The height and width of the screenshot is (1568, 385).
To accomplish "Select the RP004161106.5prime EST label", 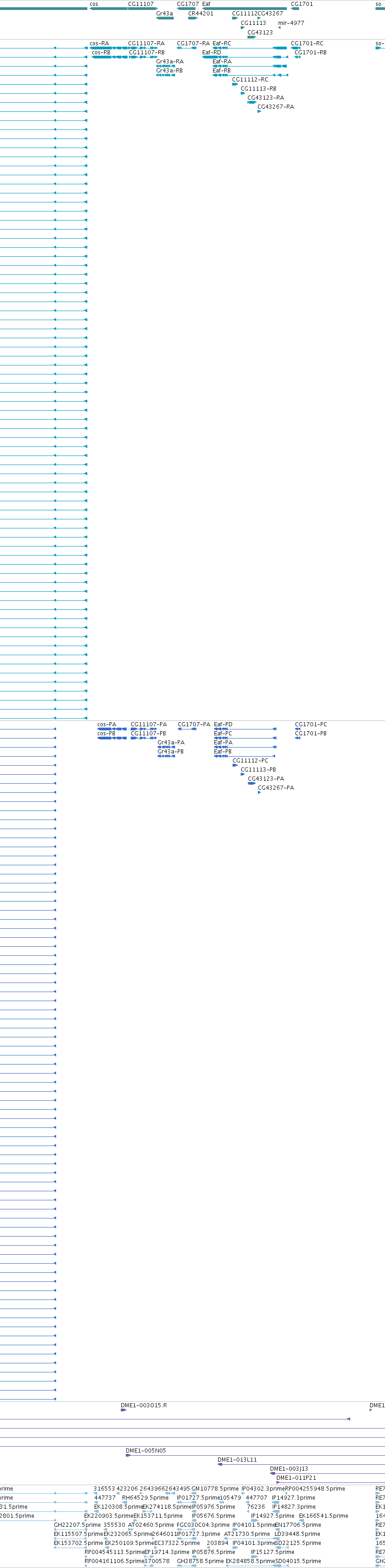I will pos(114,1561).
